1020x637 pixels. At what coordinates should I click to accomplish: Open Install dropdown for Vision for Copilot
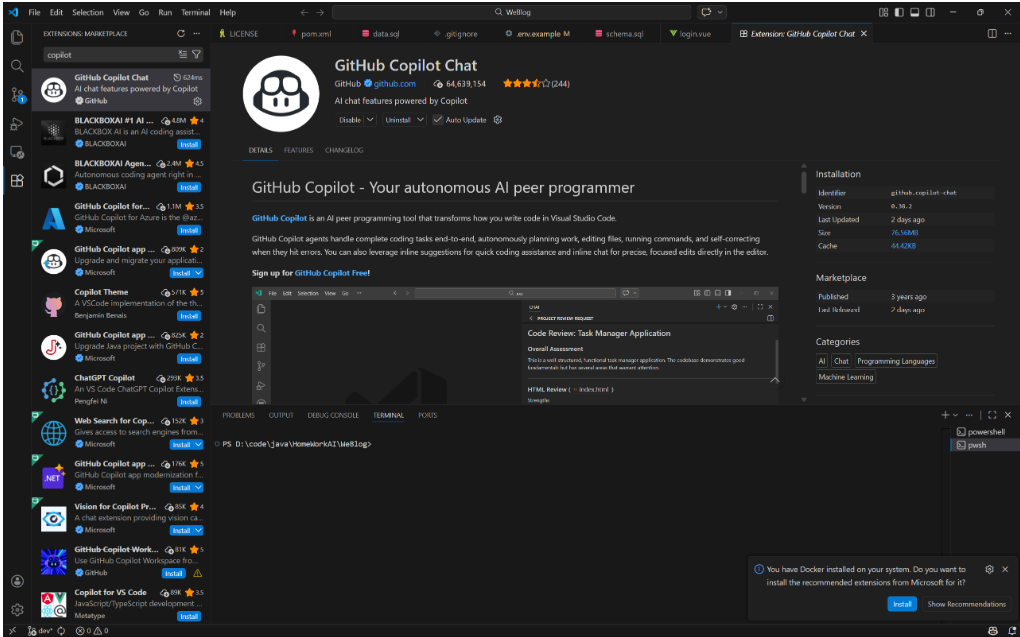[199, 530]
